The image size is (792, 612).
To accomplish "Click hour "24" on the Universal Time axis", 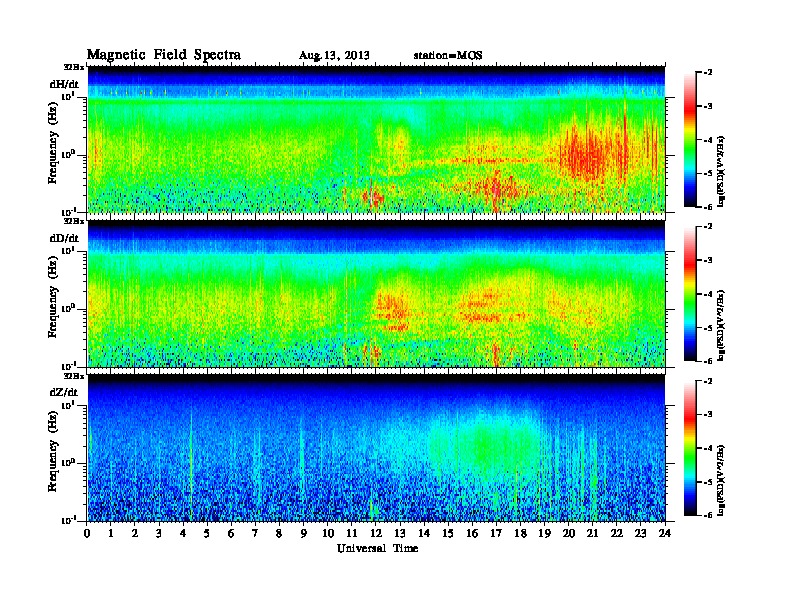I will pyautogui.click(x=665, y=533).
